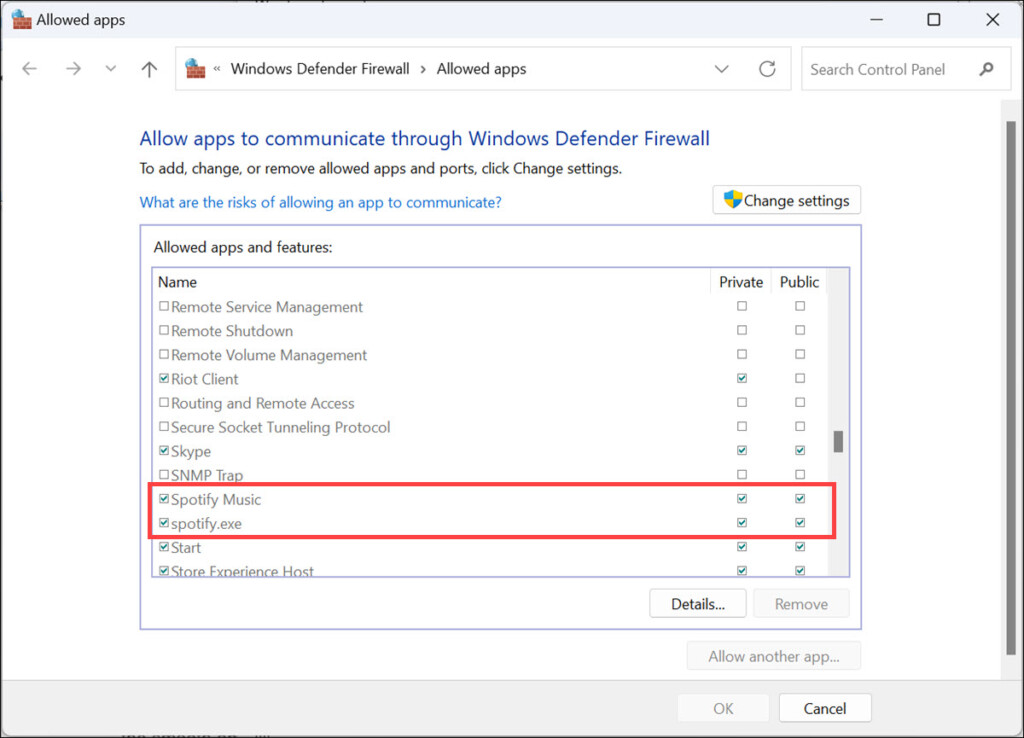Click the Allowed apps title bar icon
Image resolution: width=1024 pixels, height=738 pixels.
coord(21,19)
